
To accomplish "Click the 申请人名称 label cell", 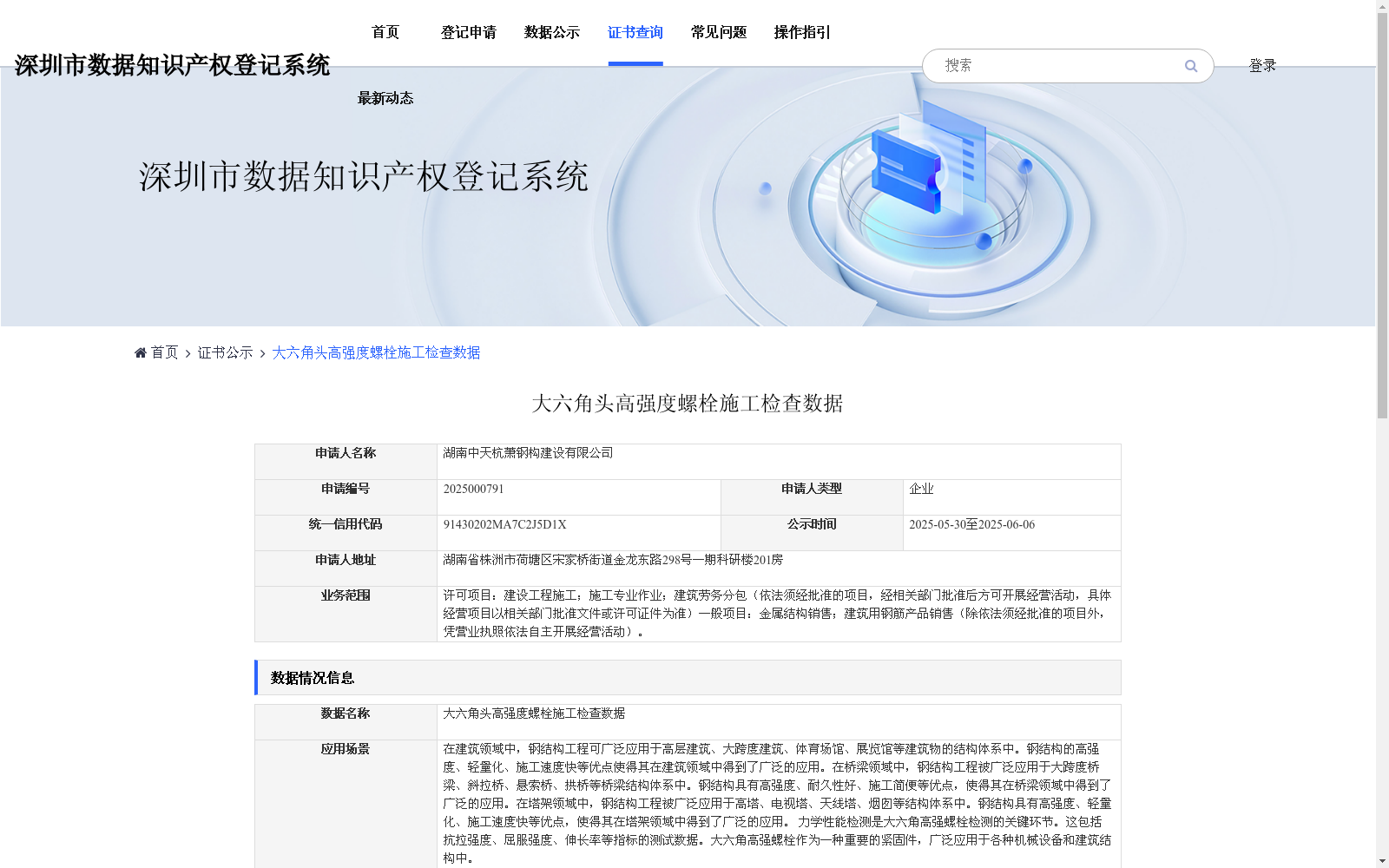I will tap(346, 462).
